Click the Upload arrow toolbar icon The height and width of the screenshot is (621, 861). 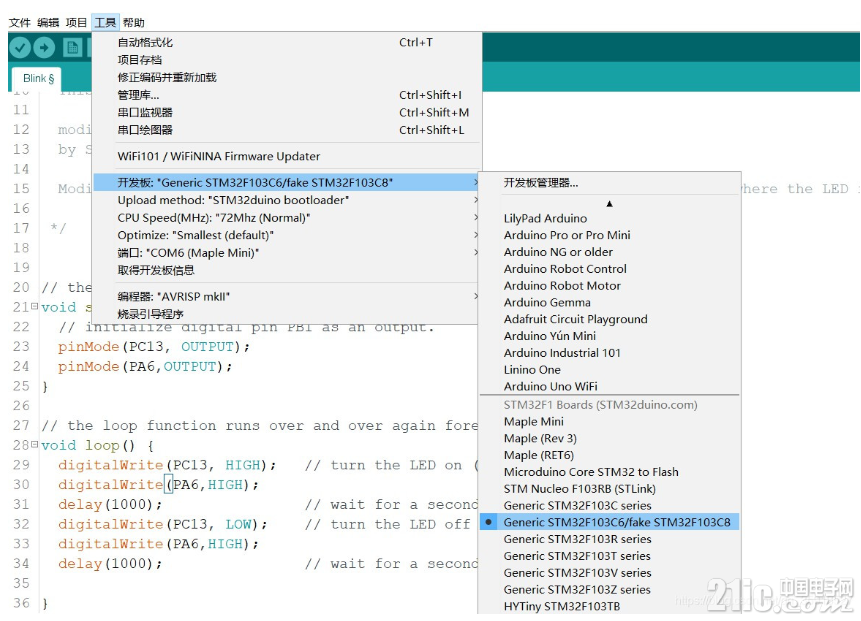coord(44,48)
